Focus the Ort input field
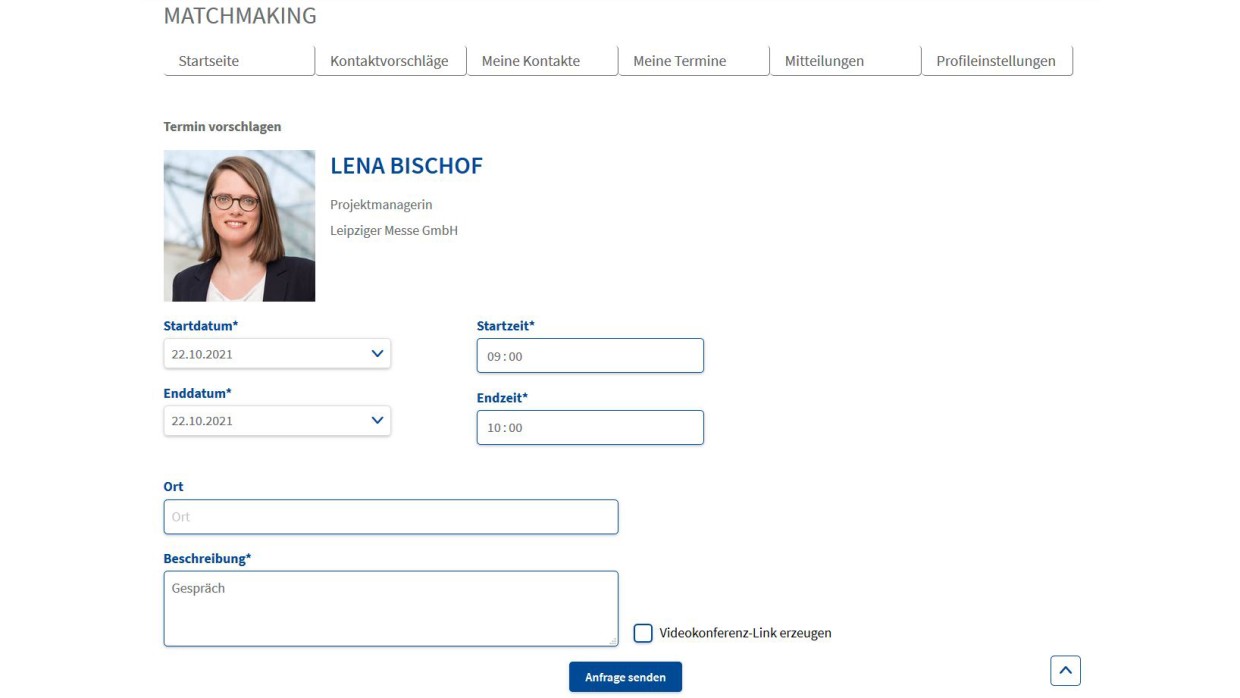The width and height of the screenshot is (1240, 698). tap(391, 517)
